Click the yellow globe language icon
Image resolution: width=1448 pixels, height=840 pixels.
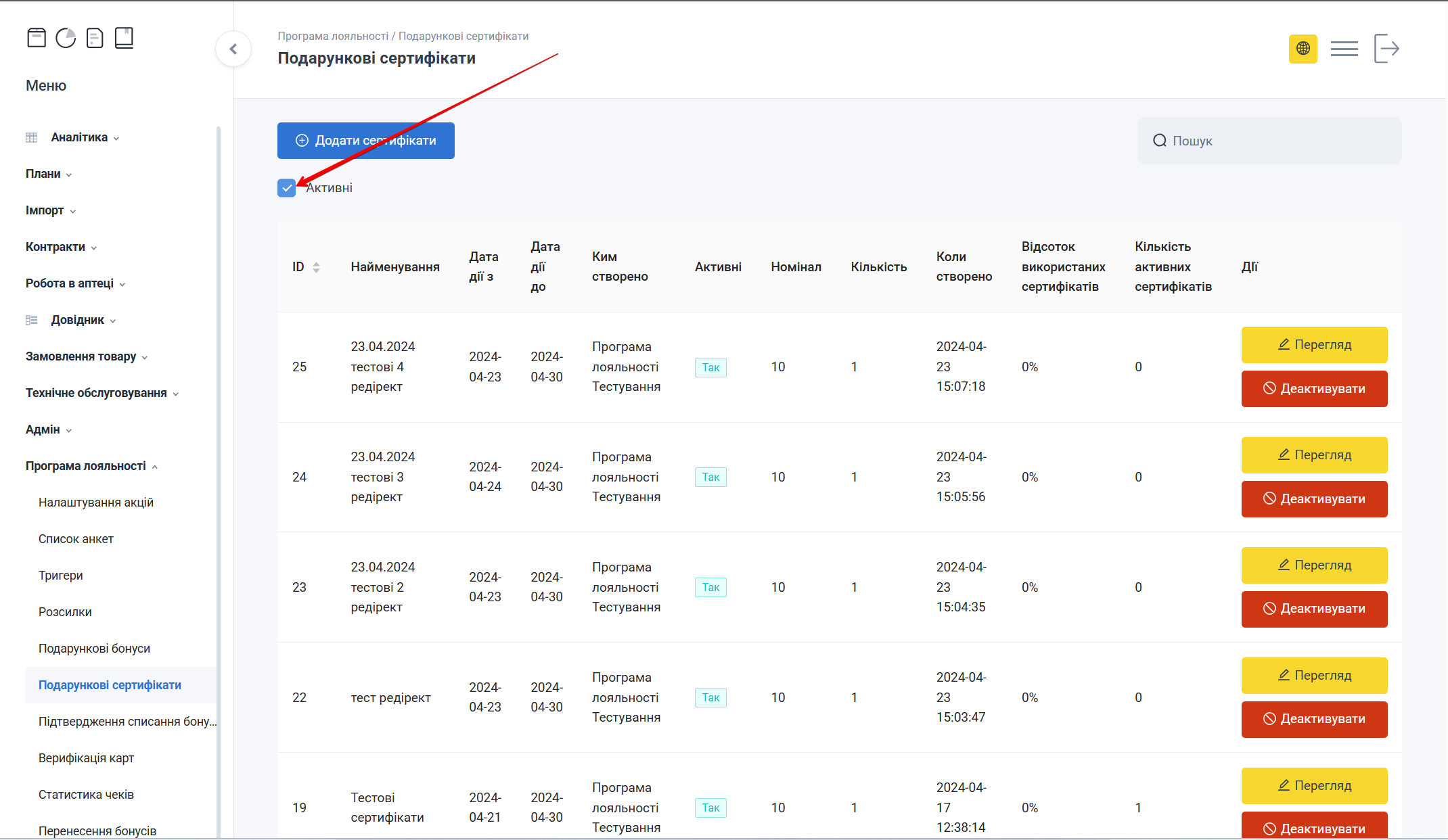pyautogui.click(x=1303, y=49)
